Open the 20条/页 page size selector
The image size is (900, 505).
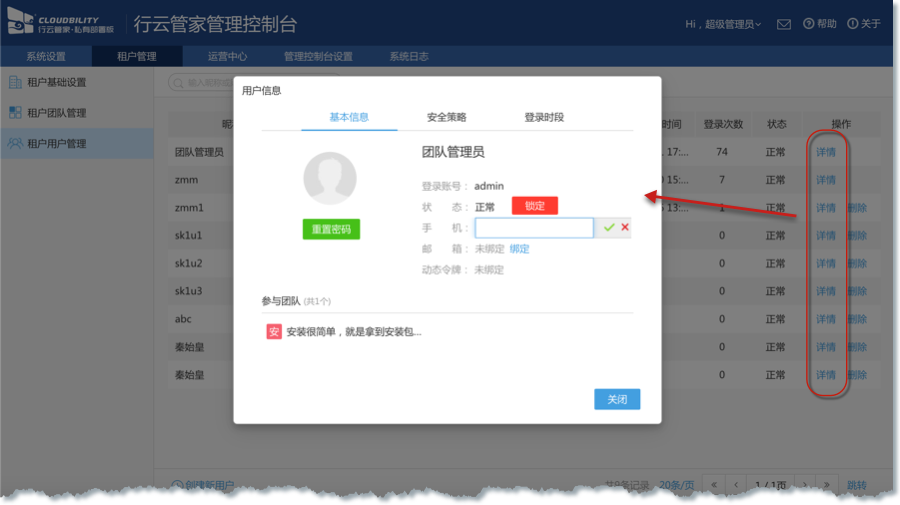click(679, 485)
